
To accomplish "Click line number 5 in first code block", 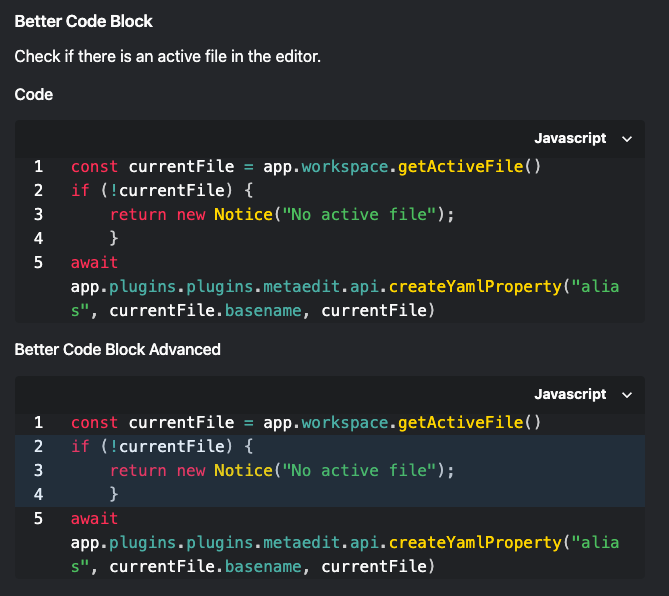I will pos(38,263).
